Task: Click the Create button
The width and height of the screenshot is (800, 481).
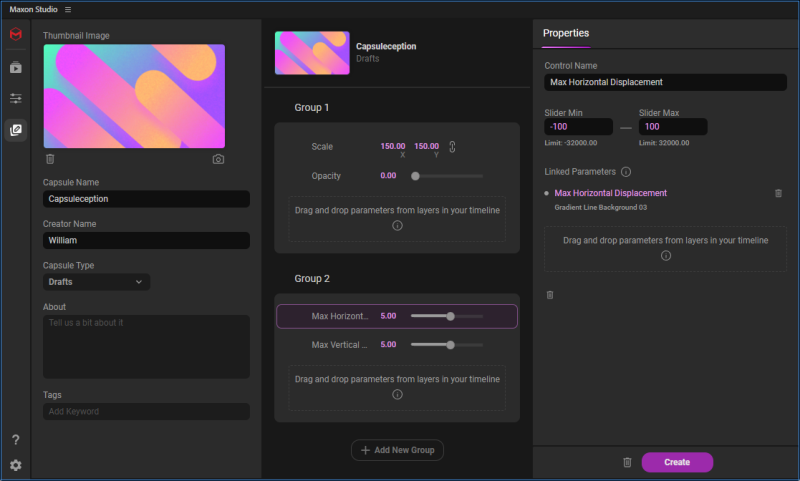Action: pos(677,462)
